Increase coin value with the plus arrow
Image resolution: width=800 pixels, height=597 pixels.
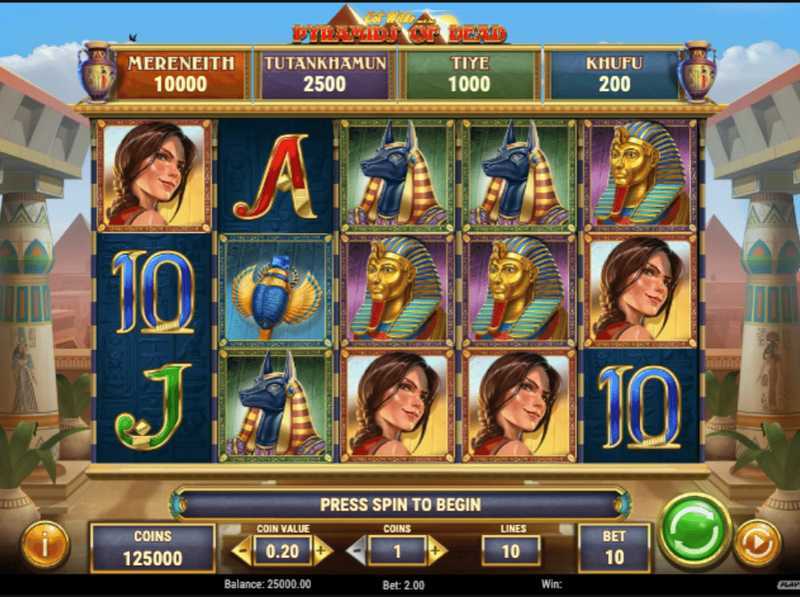tap(322, 551)
